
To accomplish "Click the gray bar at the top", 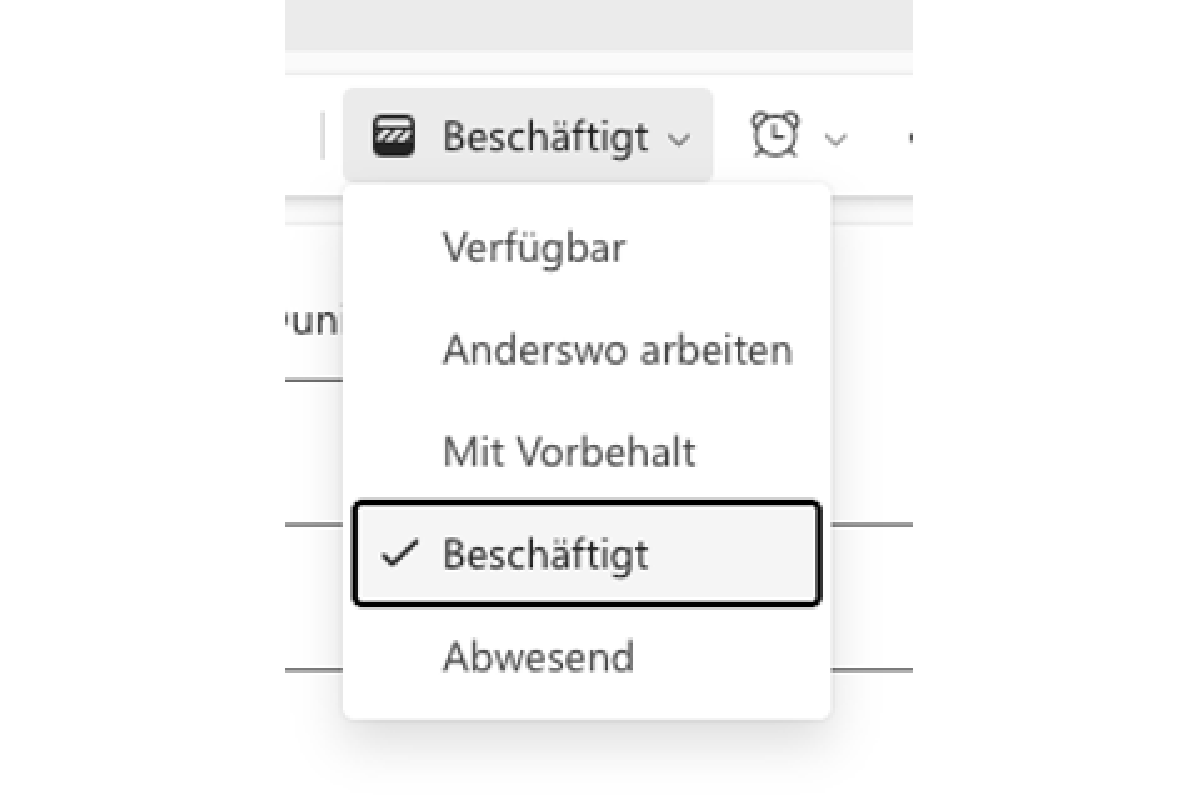I will point(599,24).
